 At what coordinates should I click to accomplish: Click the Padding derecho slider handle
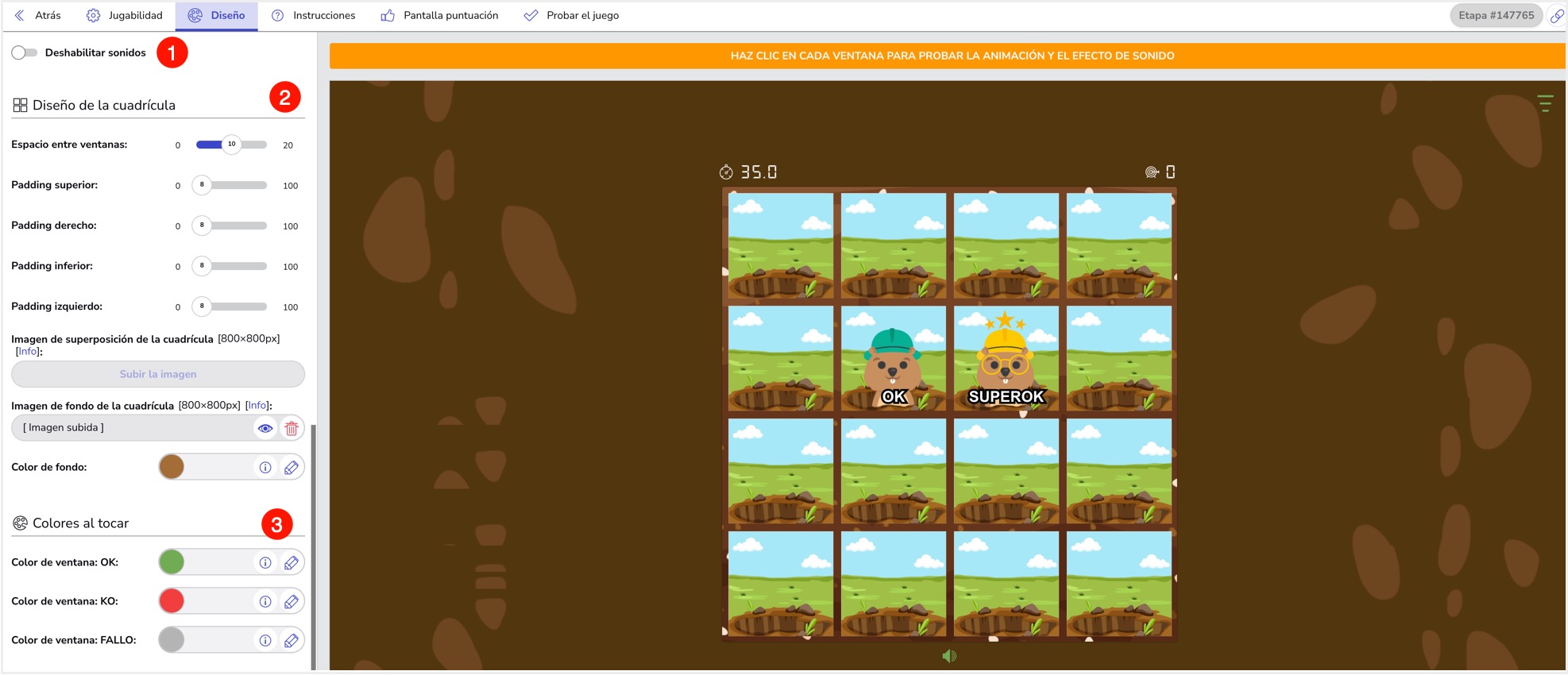[202, 226]
